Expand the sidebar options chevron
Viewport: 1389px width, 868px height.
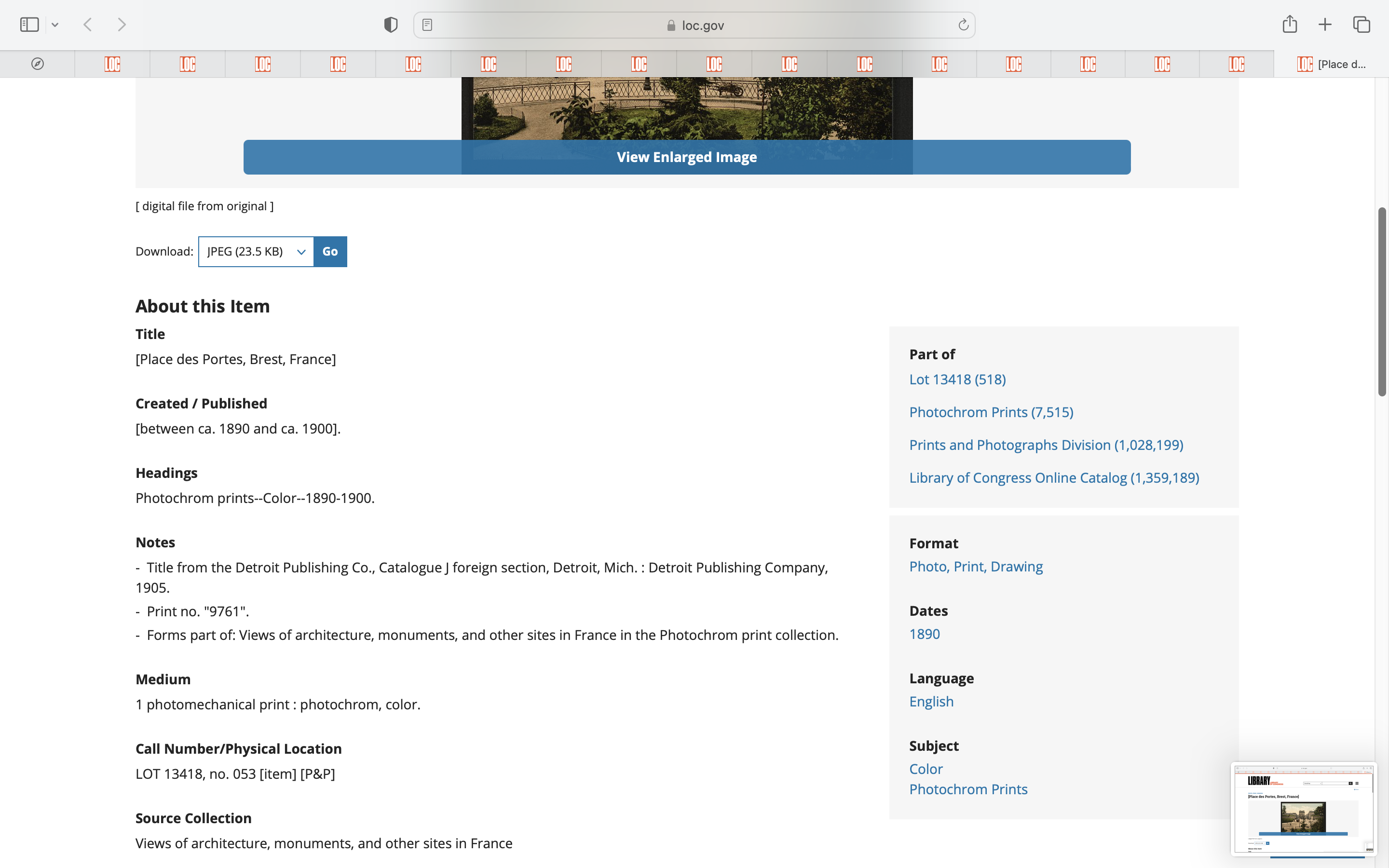click(x=55, y=25)
